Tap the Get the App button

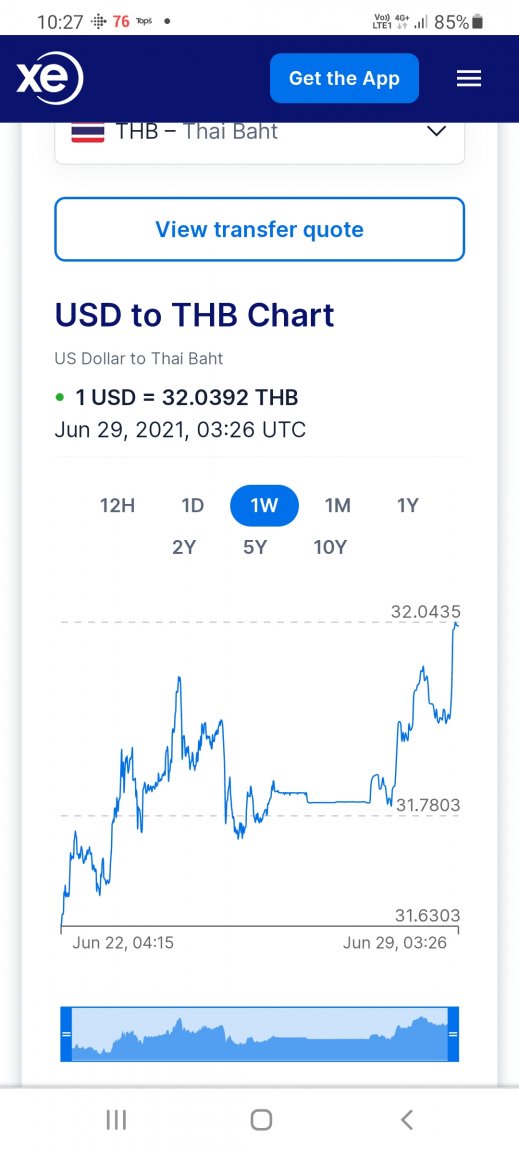(x=344, y=79)
